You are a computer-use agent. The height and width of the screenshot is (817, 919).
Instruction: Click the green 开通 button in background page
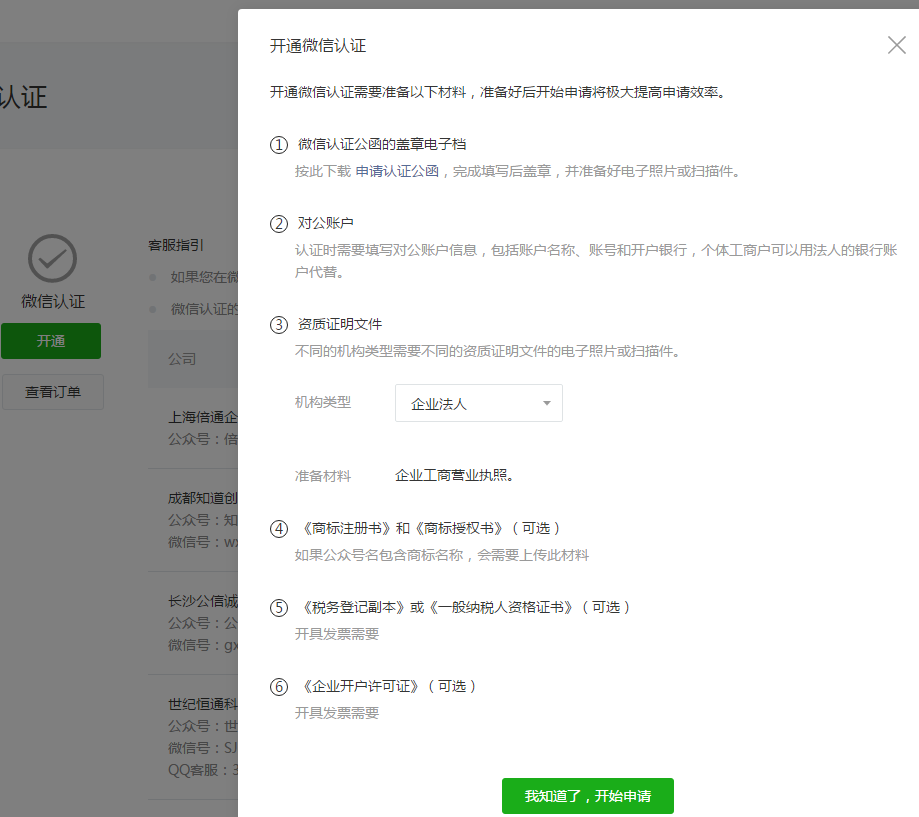coord(50,341)
